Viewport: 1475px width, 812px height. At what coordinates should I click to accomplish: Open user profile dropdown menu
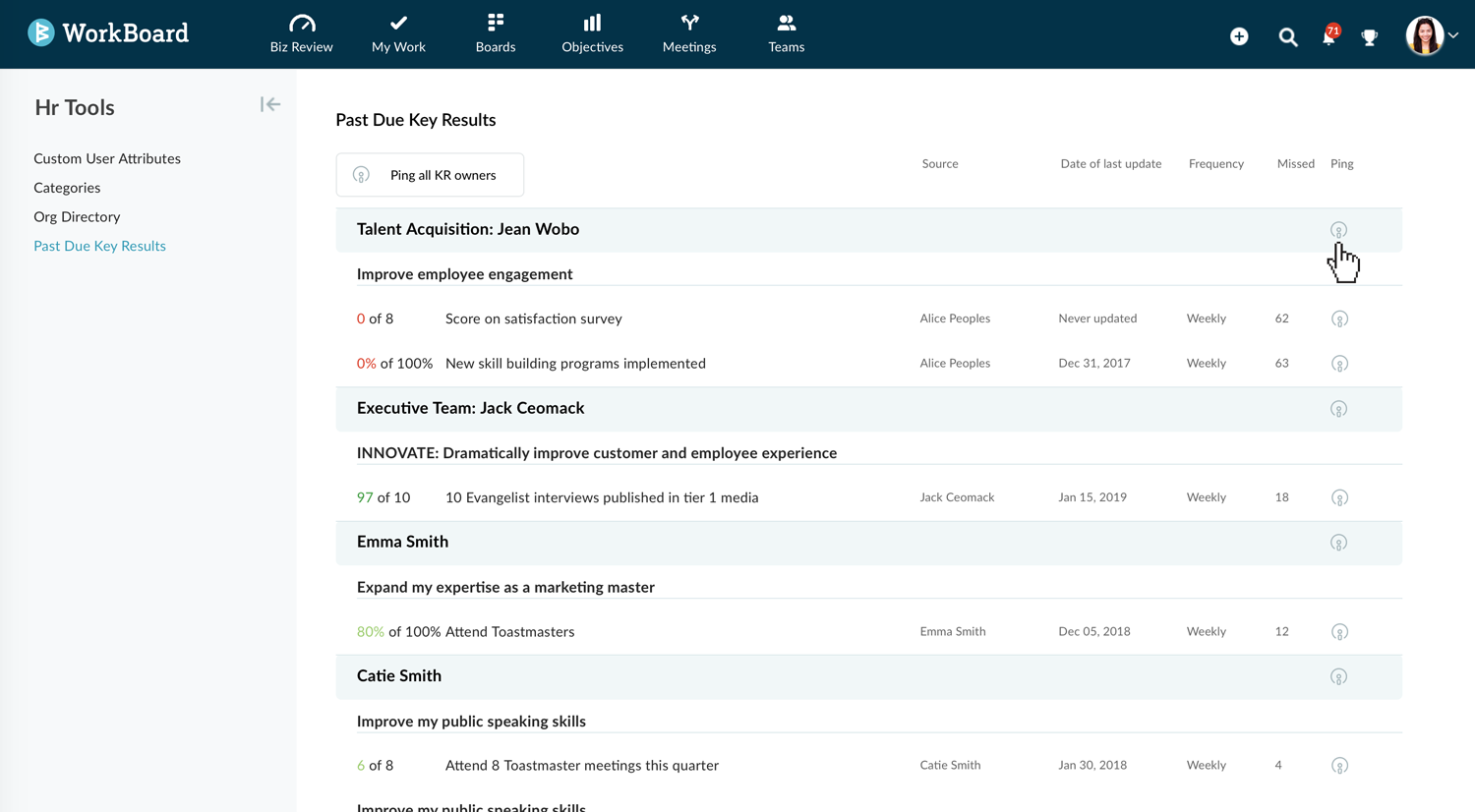click(1432, 35)
